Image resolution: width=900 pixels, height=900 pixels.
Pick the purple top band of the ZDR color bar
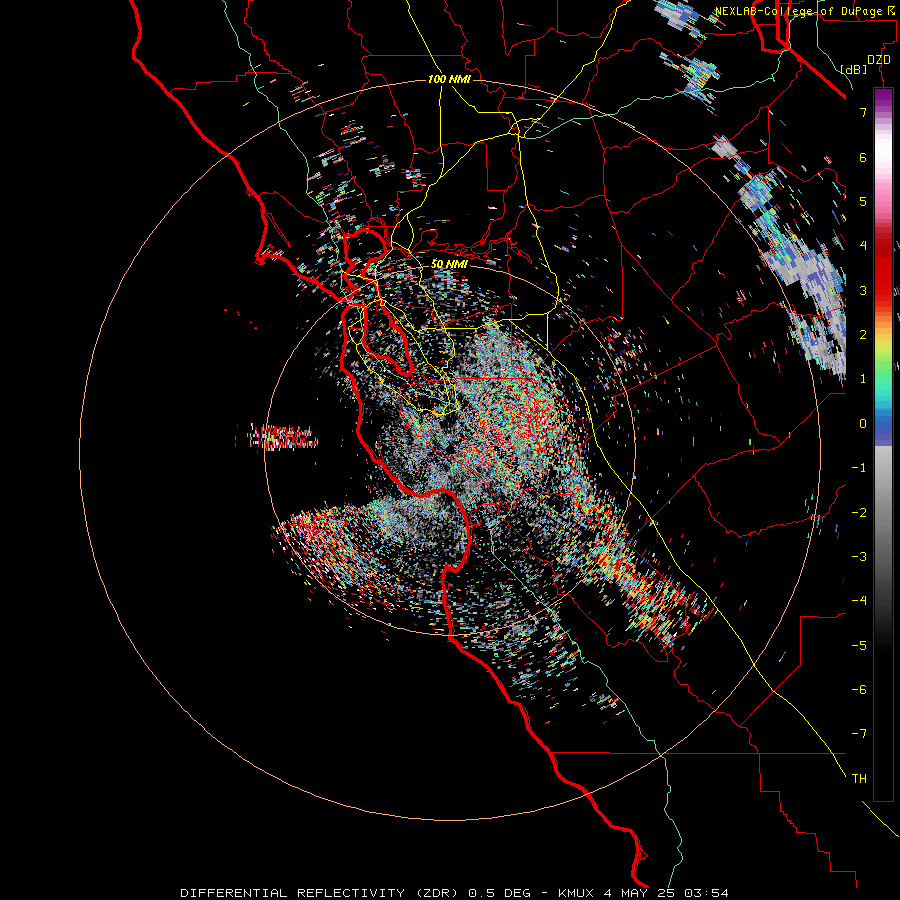[883, 98]
